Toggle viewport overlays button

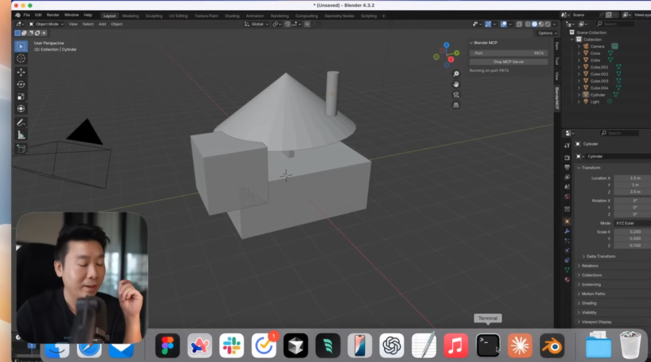504,24
